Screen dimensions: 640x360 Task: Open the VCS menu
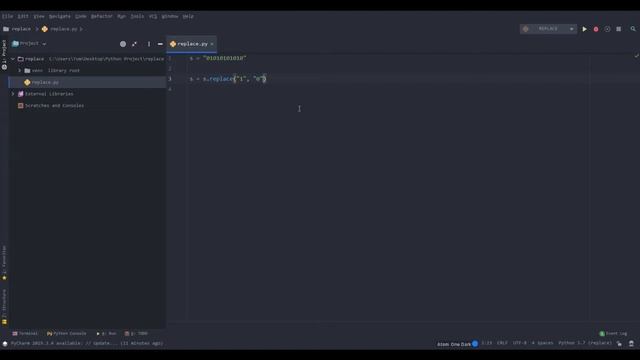tap(153, 16)
